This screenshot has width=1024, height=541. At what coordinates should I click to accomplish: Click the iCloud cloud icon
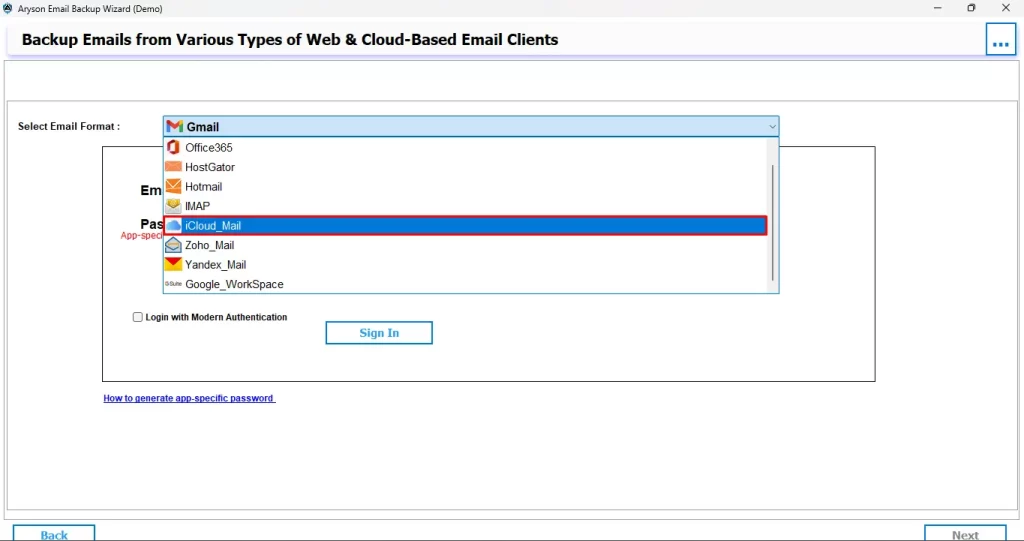[173, 225]
